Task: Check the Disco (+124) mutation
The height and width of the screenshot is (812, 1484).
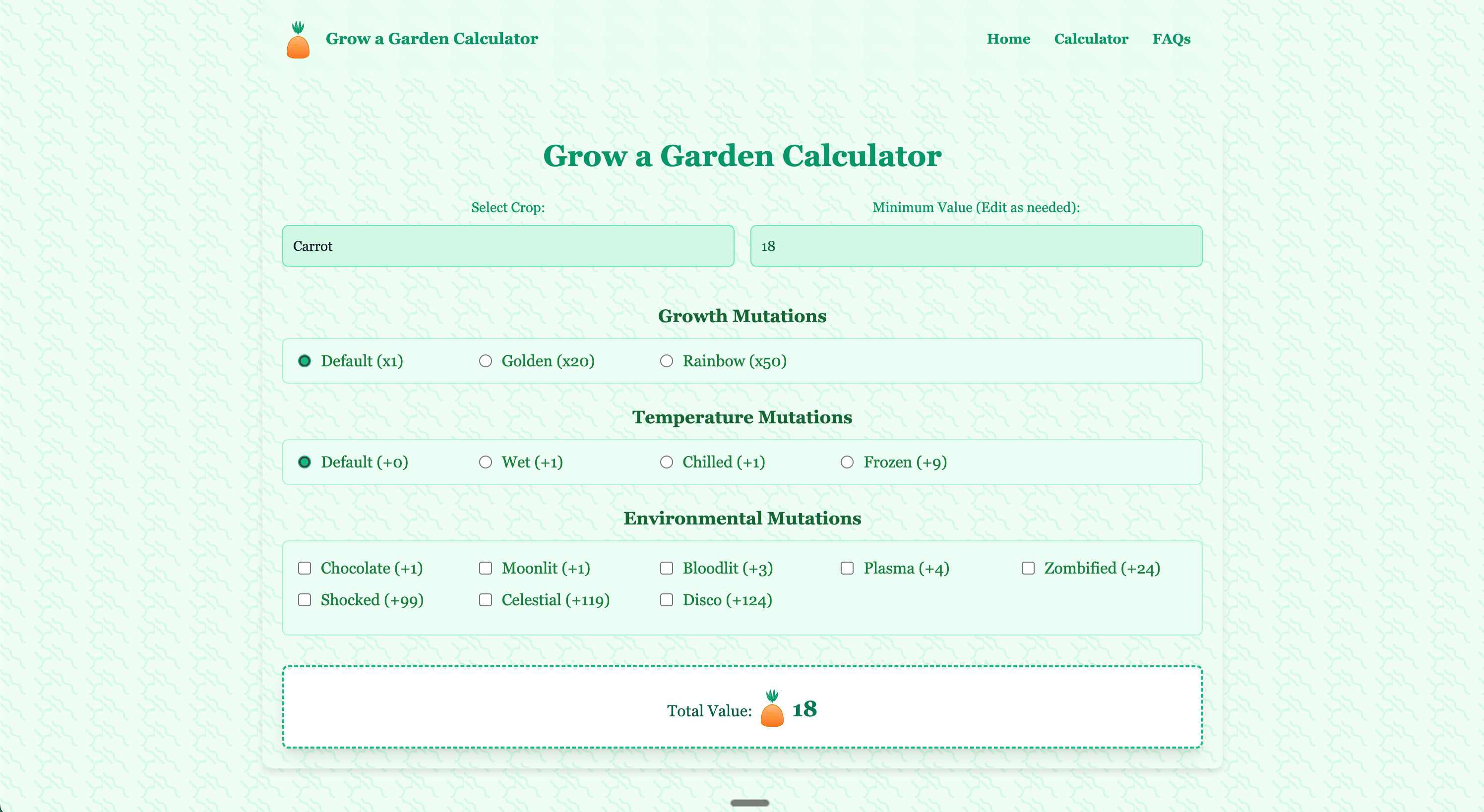Action: point(667,599)
